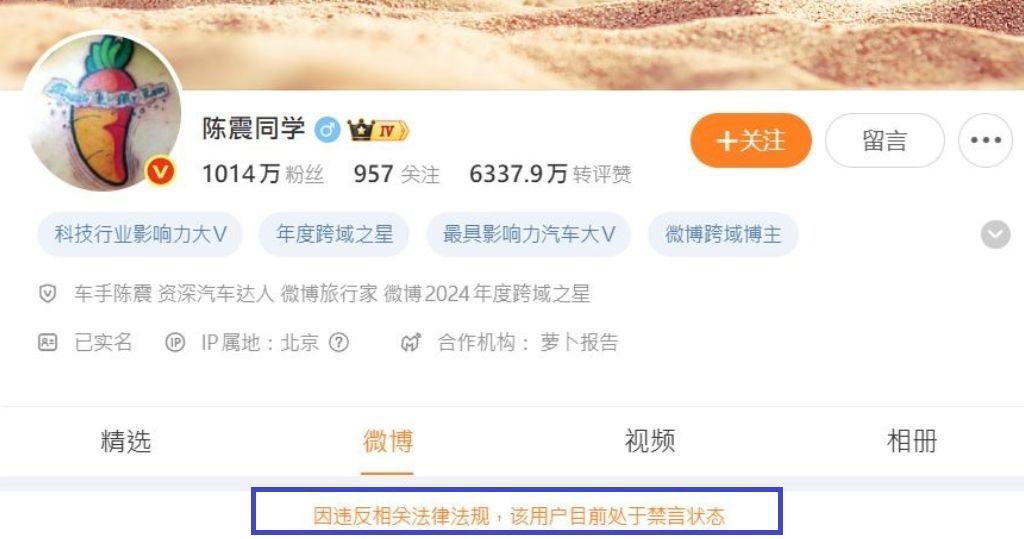This screenshot has height=539, width=1024.
Task: Open the carrot profile avatar
Action: (x=104, y=112)
